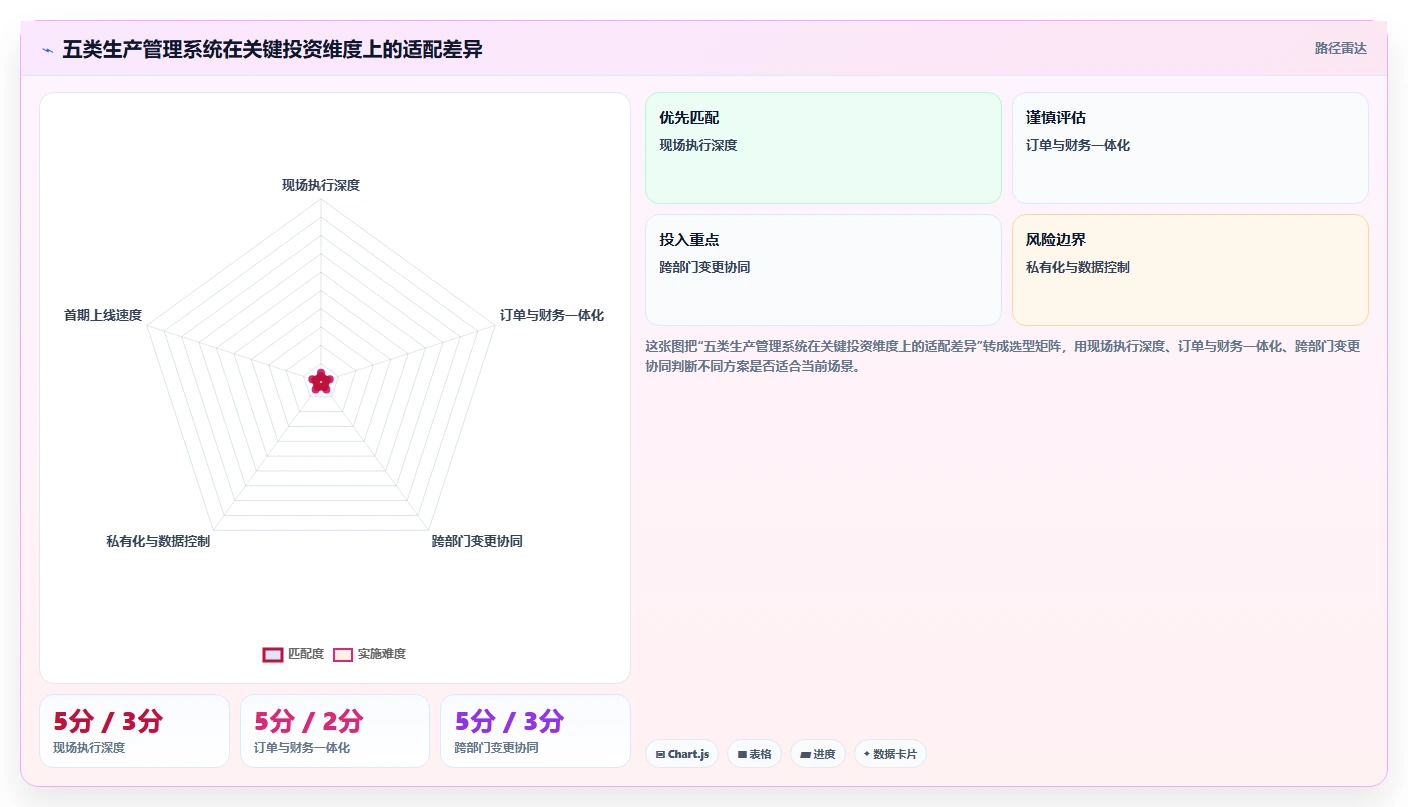1408x807 pixels.
Task: Click the icon on the Chart.js chip
Action: (x=660, y=754)
